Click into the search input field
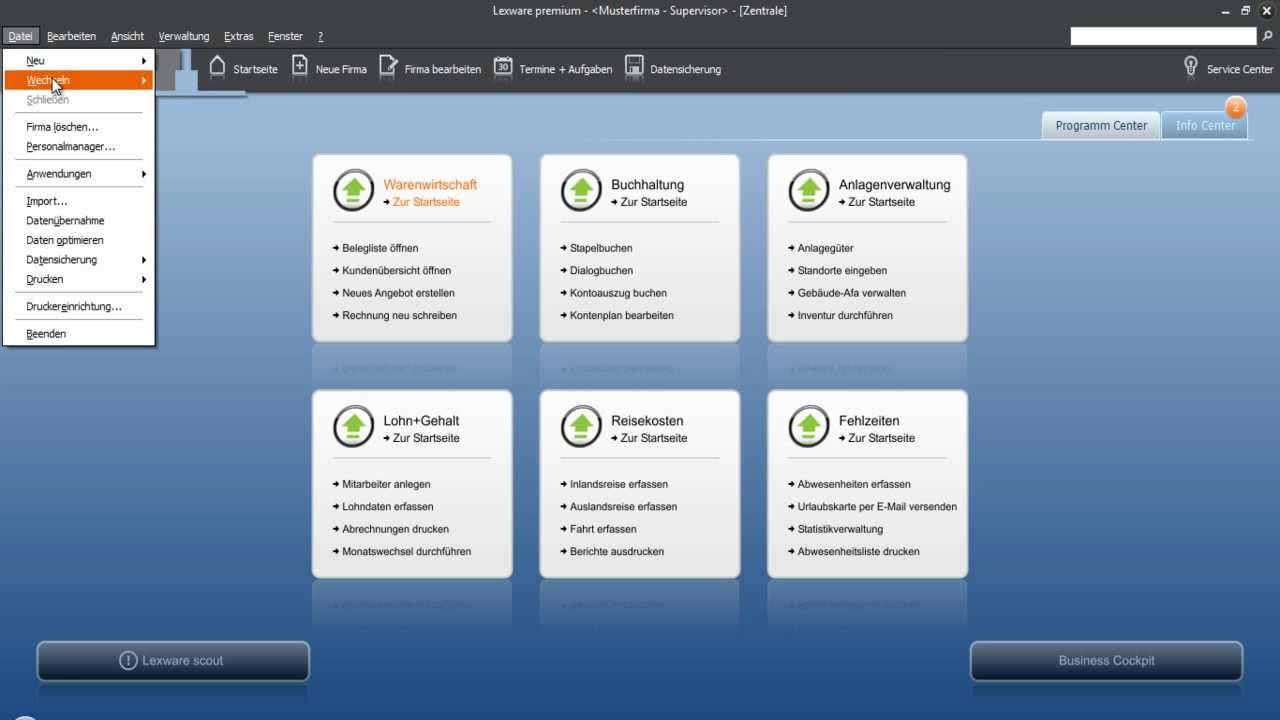Viewport: 1280px width, 720px height. 1164,36
